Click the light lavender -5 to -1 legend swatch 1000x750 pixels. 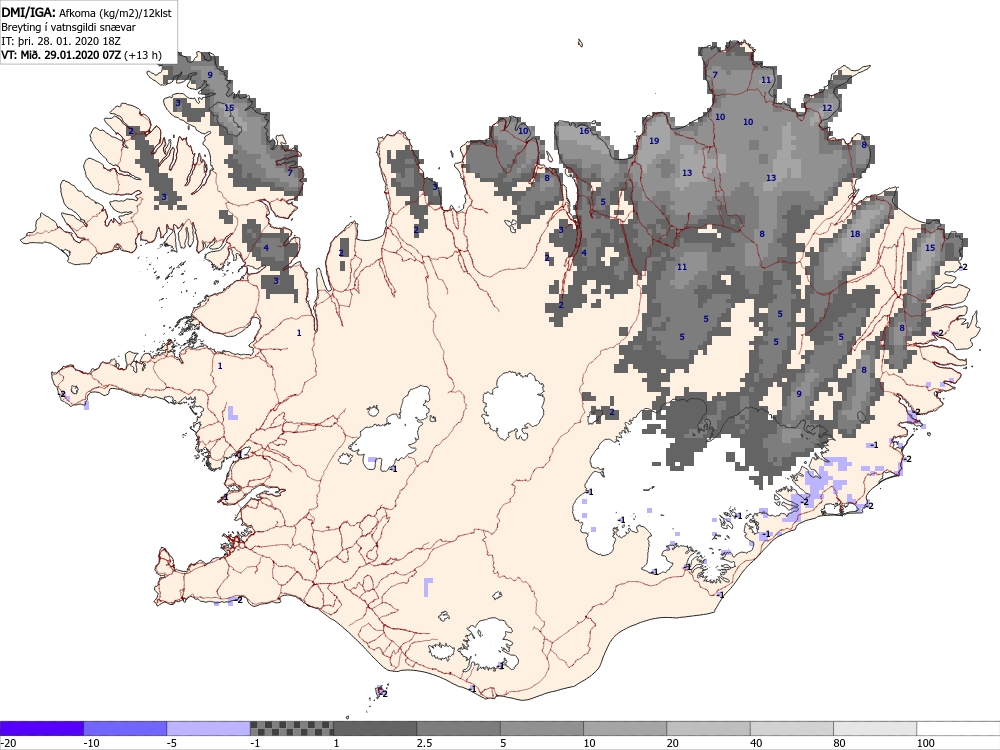pyautogui.click(x=209, y=728)
